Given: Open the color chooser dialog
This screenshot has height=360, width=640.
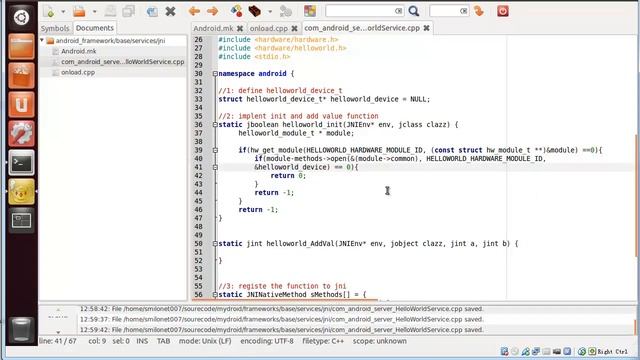Looking at the screenshot, I should 310,11.
